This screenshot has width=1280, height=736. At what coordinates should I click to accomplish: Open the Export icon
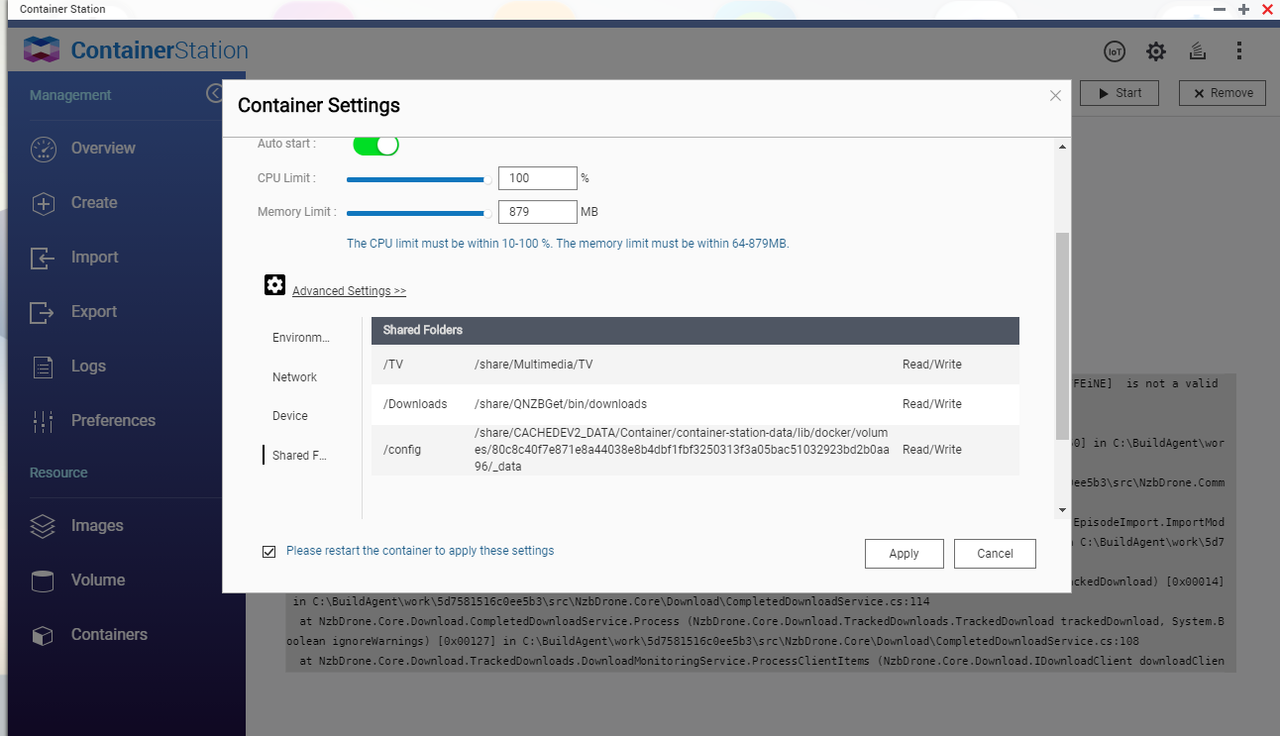pyautogui.click(x=43, y=311)
